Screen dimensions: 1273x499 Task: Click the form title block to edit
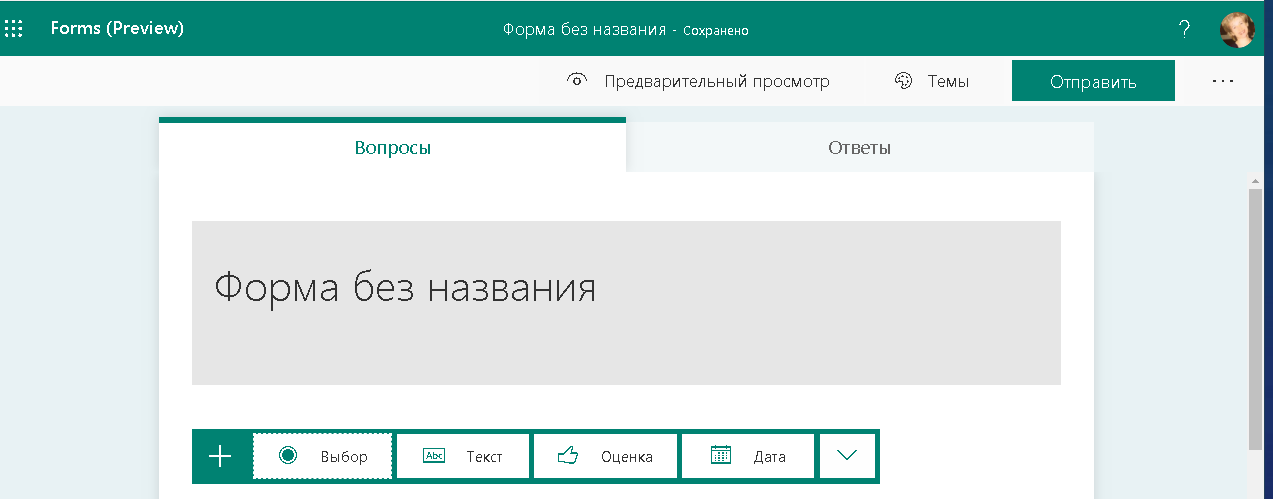coord(626,302)
